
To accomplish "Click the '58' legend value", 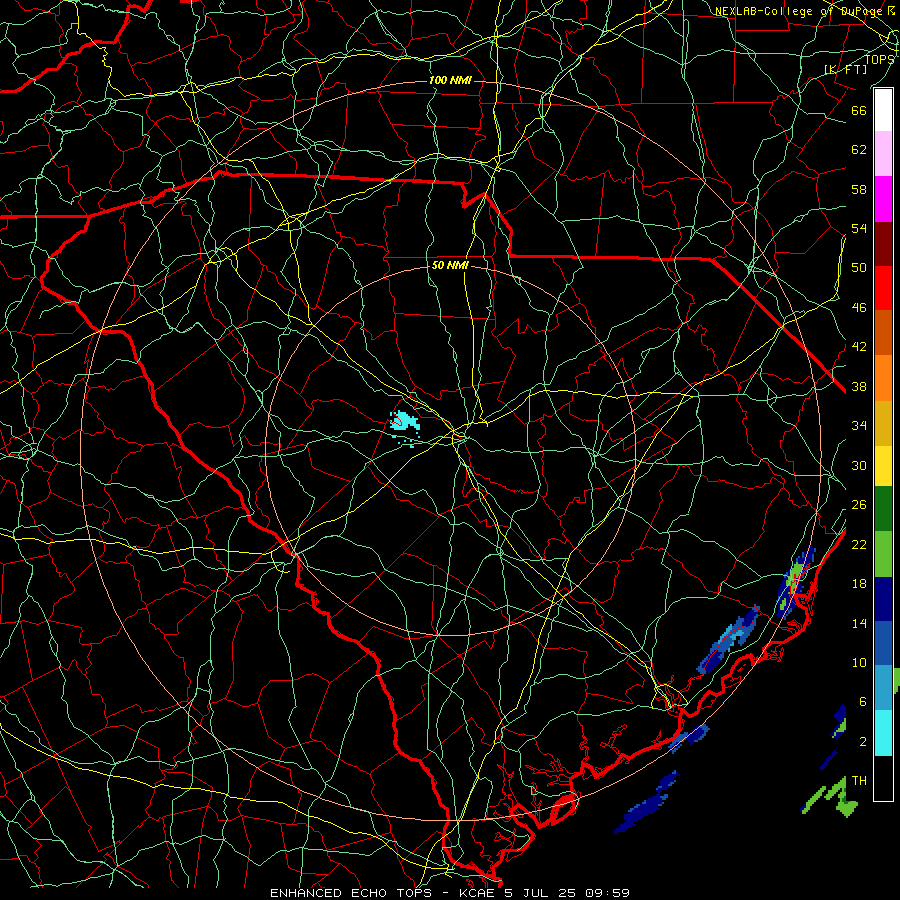I will (x=859, y=189).
